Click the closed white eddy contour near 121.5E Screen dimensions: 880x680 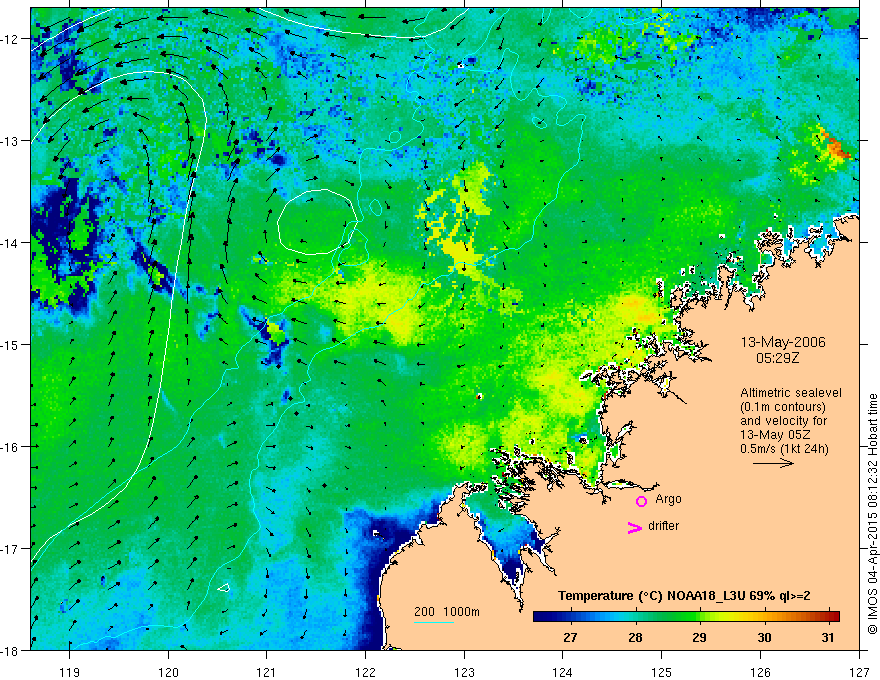coord(318,222)
